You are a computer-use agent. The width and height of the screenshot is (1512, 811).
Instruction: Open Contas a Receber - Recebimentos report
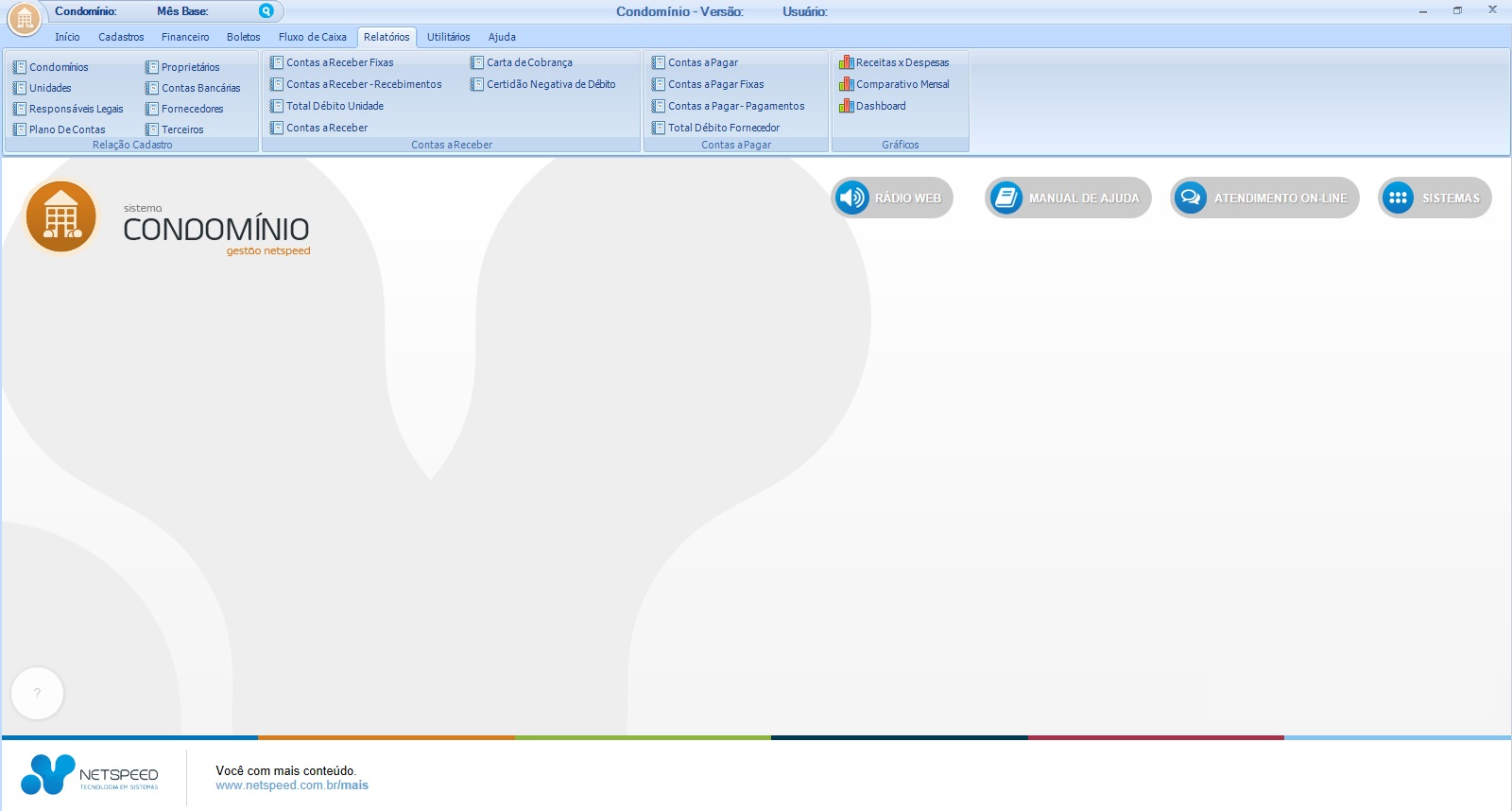click(356, 84)
